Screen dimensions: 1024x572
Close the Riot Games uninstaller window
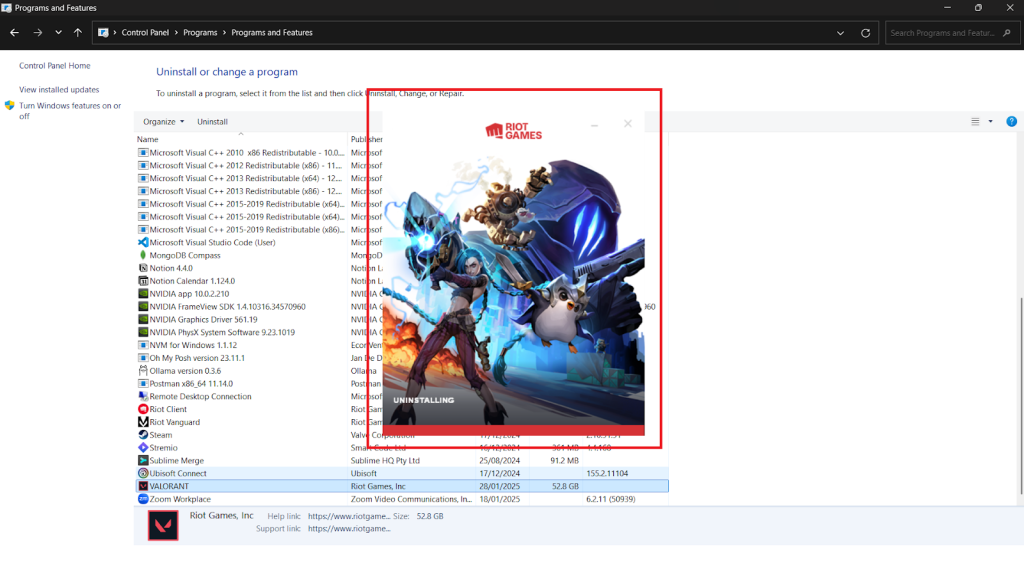point(628,123)
